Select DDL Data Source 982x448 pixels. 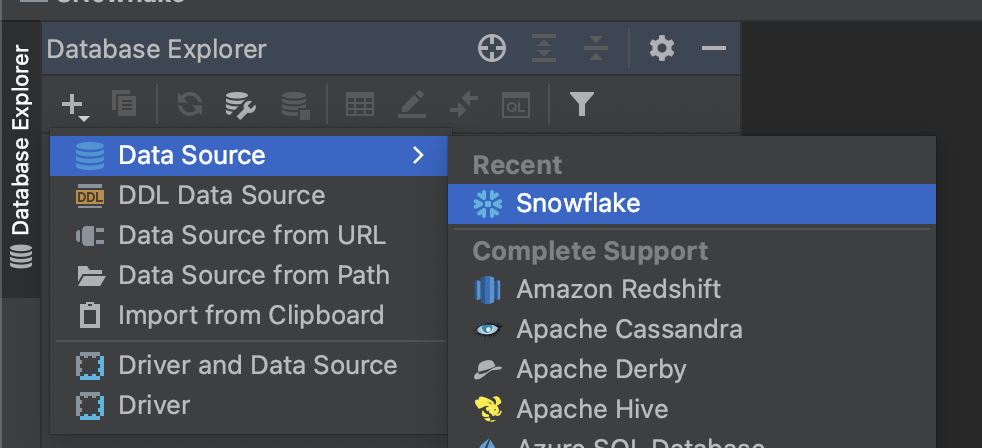pos(249,195)
